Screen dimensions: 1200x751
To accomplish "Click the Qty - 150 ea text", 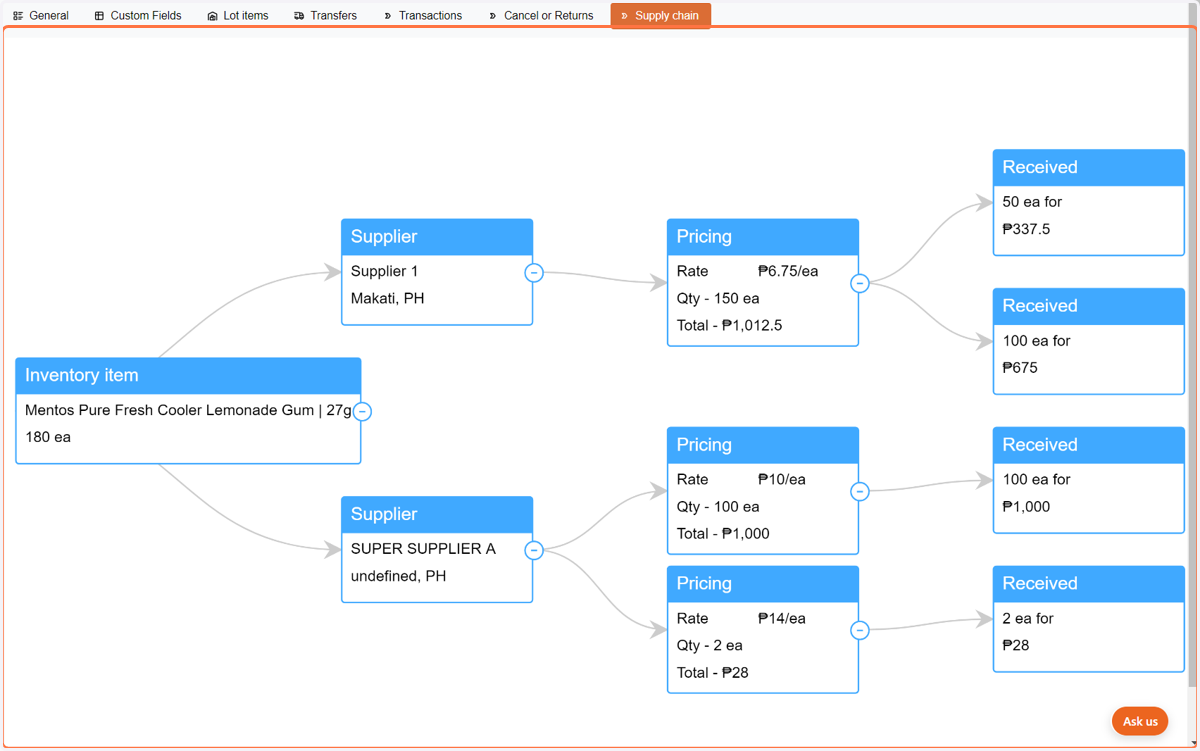I will [718, 298].
